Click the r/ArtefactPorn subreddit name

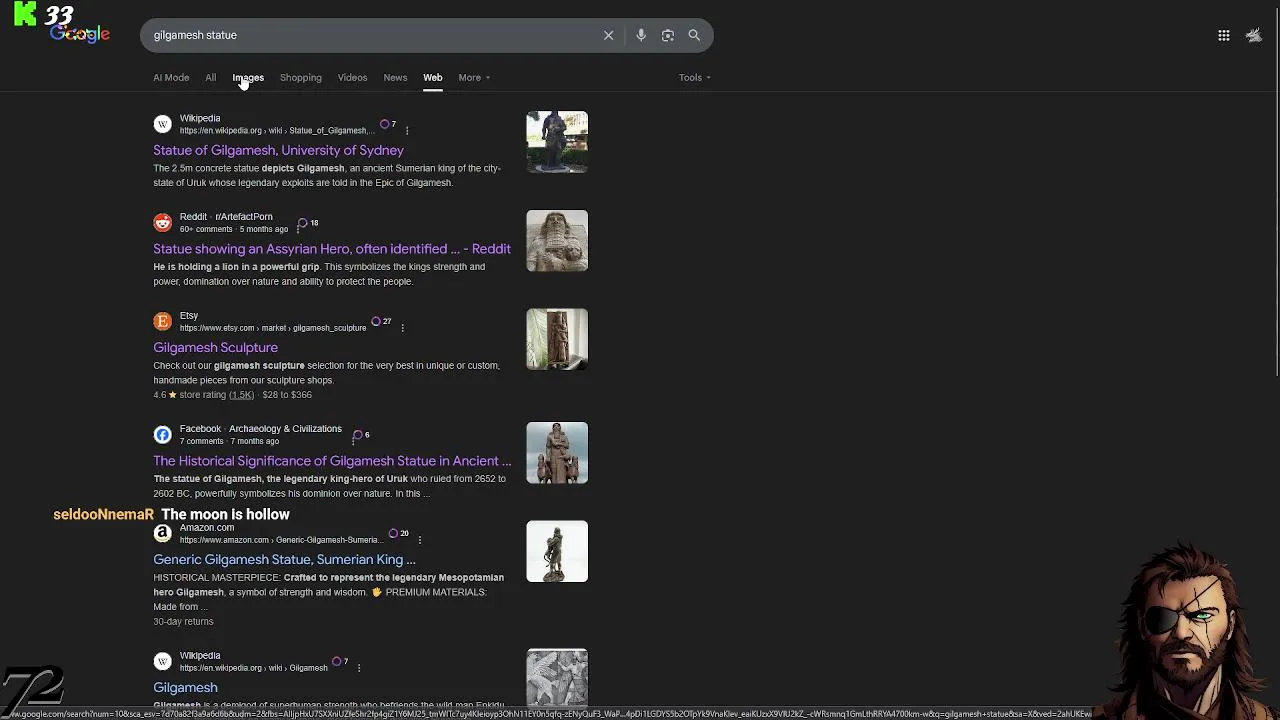point(244,217)
